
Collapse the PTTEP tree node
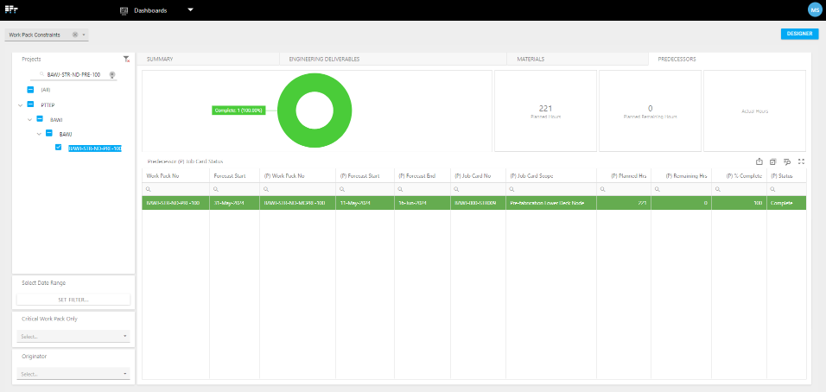[21, 105]
